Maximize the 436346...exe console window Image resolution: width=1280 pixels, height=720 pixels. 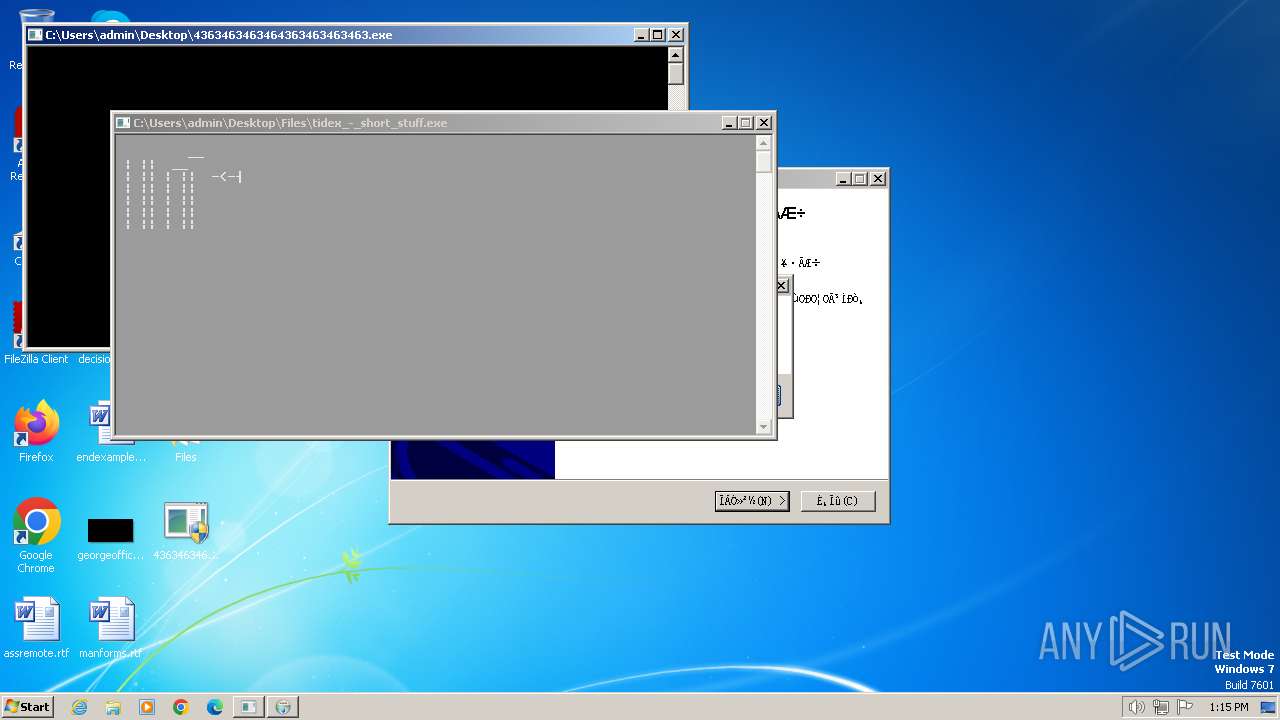[658, 35]
